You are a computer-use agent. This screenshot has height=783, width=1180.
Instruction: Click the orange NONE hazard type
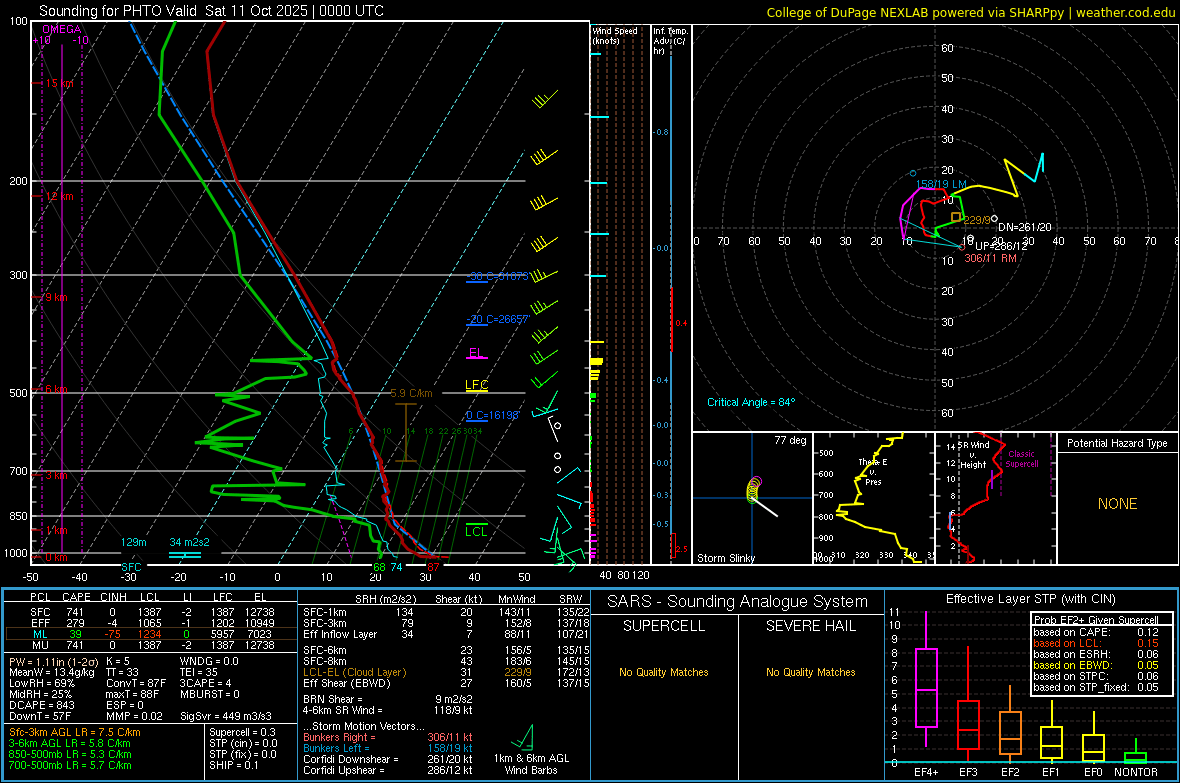[x=1117, y=504]
